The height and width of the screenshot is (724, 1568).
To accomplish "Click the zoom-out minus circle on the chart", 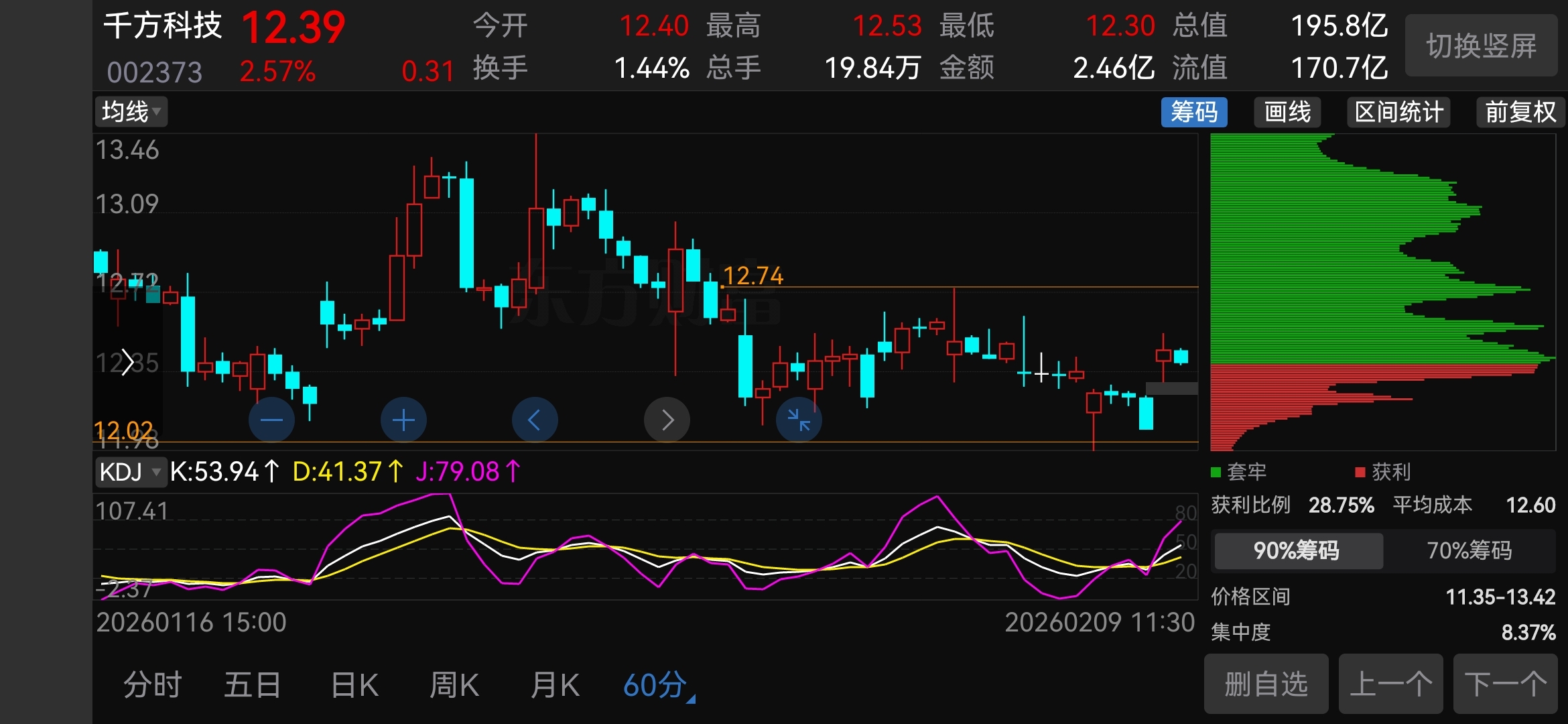I will 271,420.
